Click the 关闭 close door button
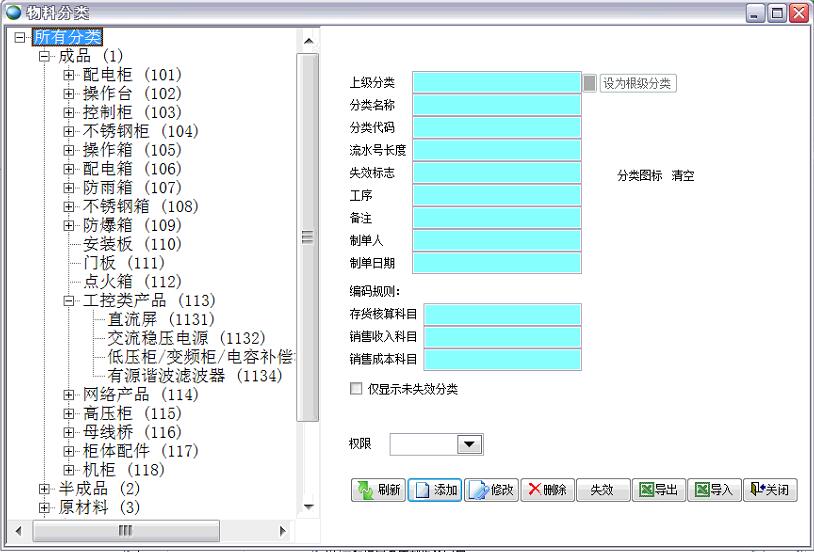 coord(770,490)
